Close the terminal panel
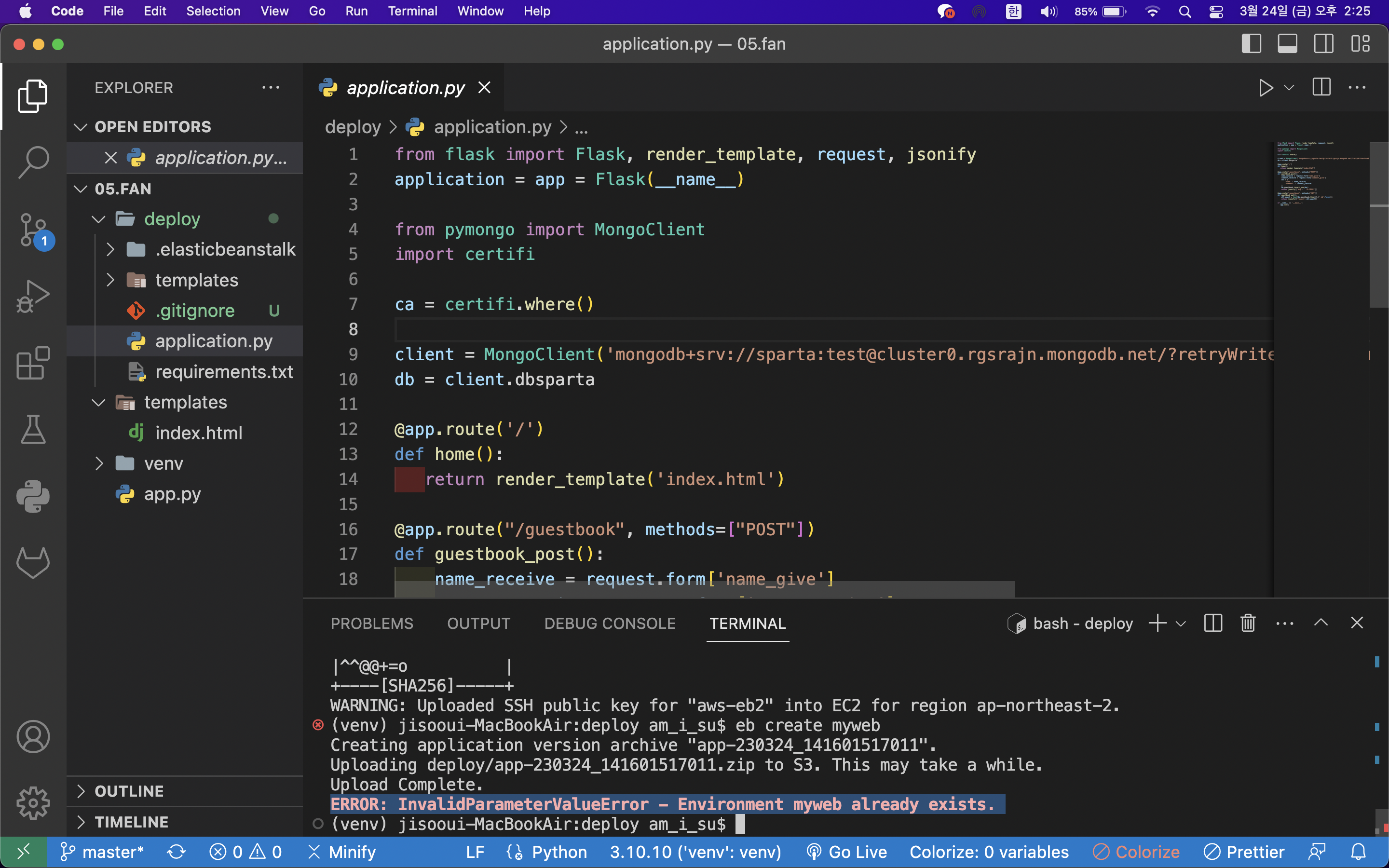This screenshot has width=1389, height=868. point(1357,623)
